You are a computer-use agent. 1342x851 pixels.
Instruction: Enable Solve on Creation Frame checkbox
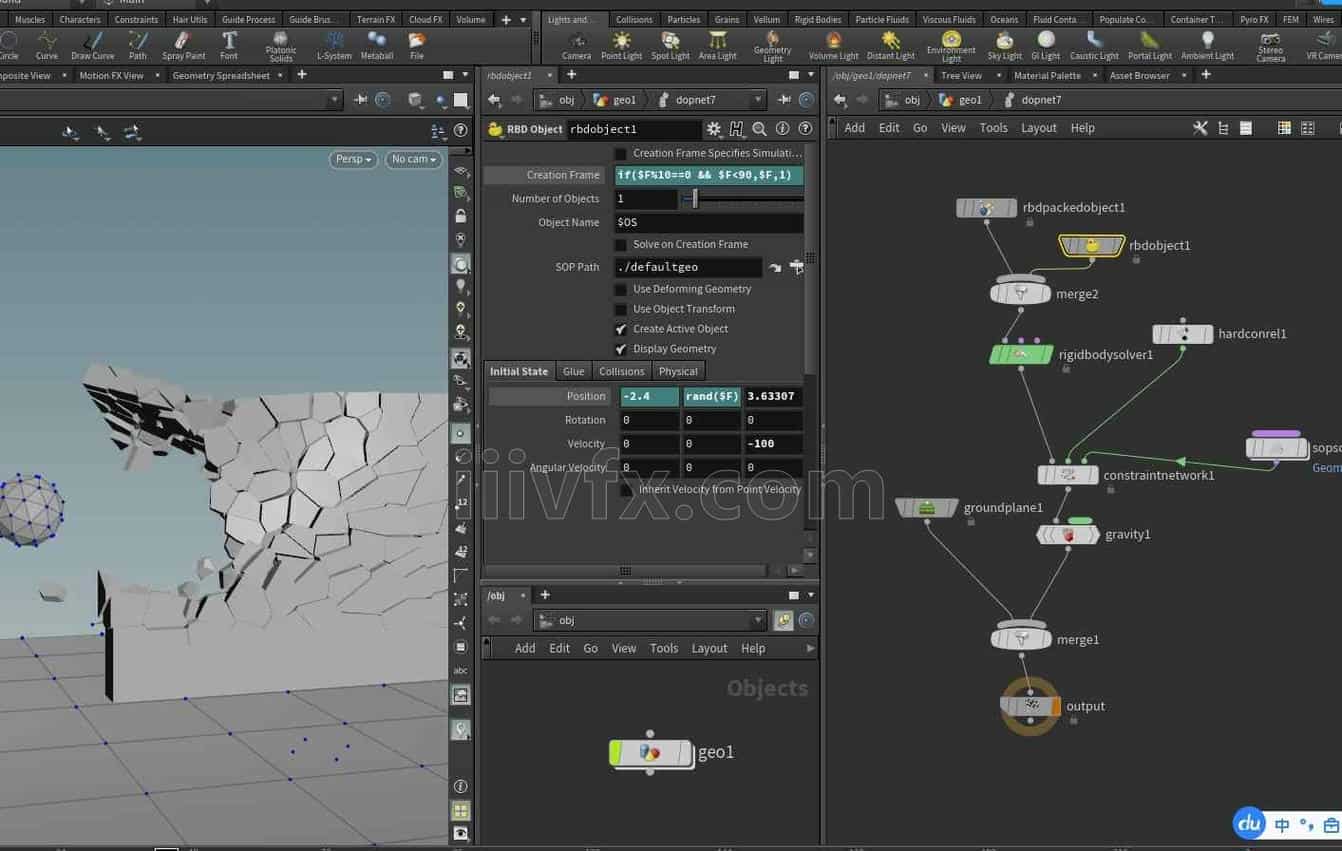point(620,244)
